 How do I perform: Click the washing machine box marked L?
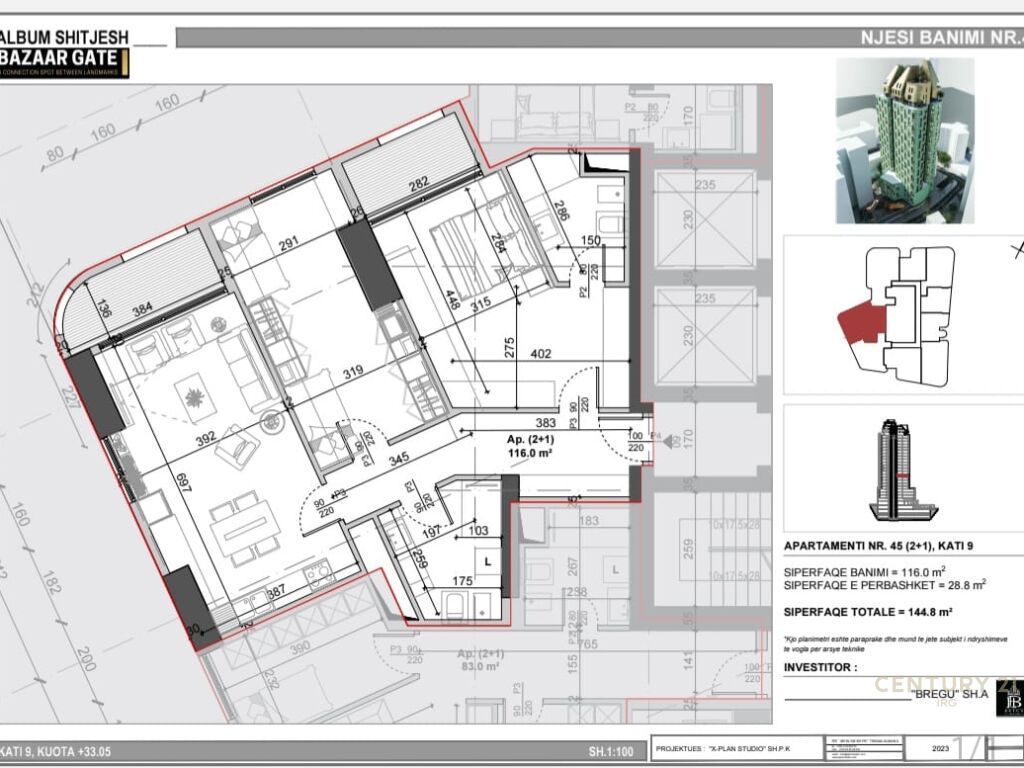point(486,564)
